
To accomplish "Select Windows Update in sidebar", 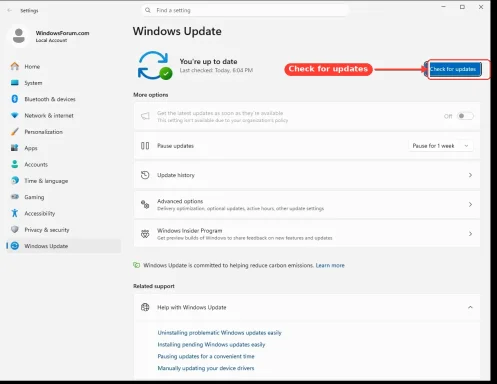I will [x=63, y=246].
